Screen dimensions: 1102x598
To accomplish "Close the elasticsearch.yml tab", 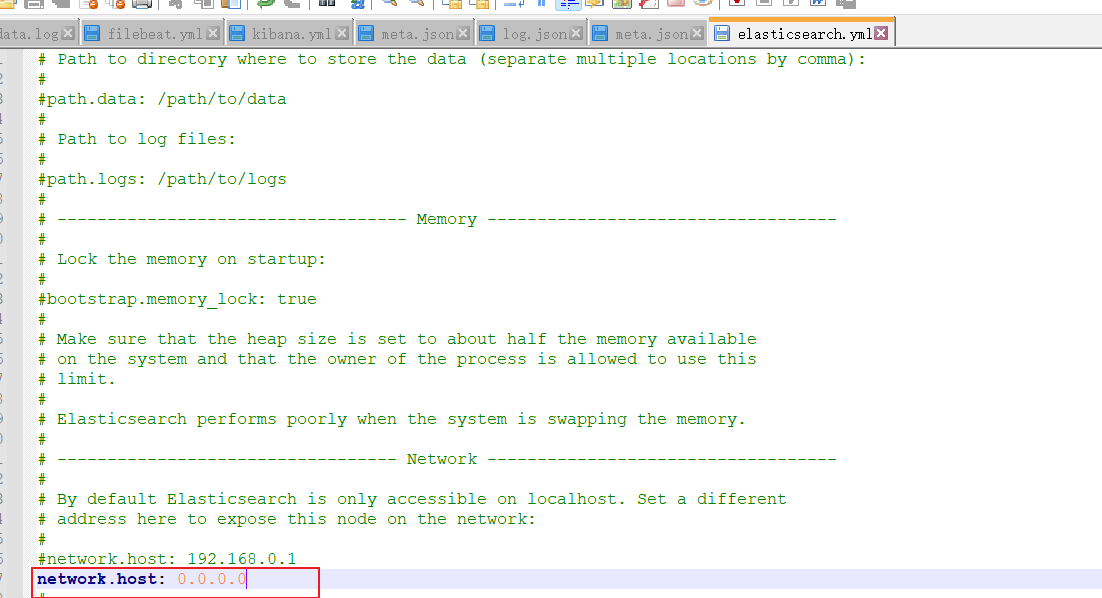I will pos(881,33).
